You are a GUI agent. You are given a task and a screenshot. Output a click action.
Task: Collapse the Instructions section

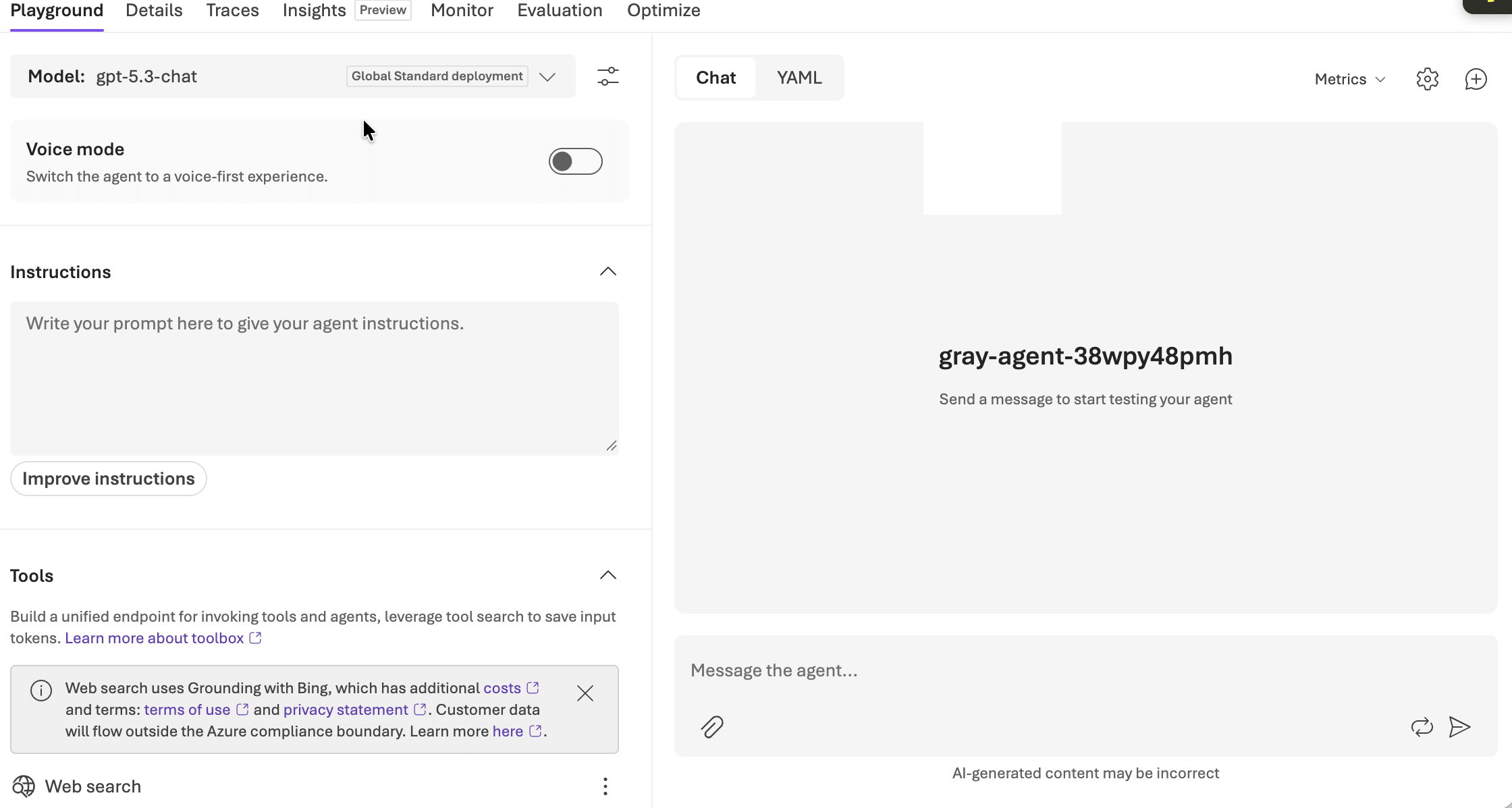click(608, 271)
